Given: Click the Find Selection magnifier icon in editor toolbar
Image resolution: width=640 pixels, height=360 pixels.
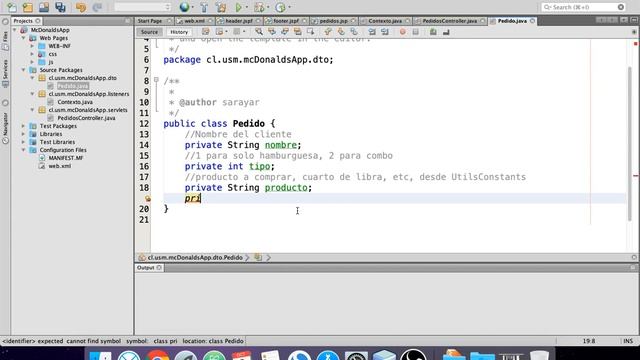Looking at the screenshot, I should click(259, 31).
